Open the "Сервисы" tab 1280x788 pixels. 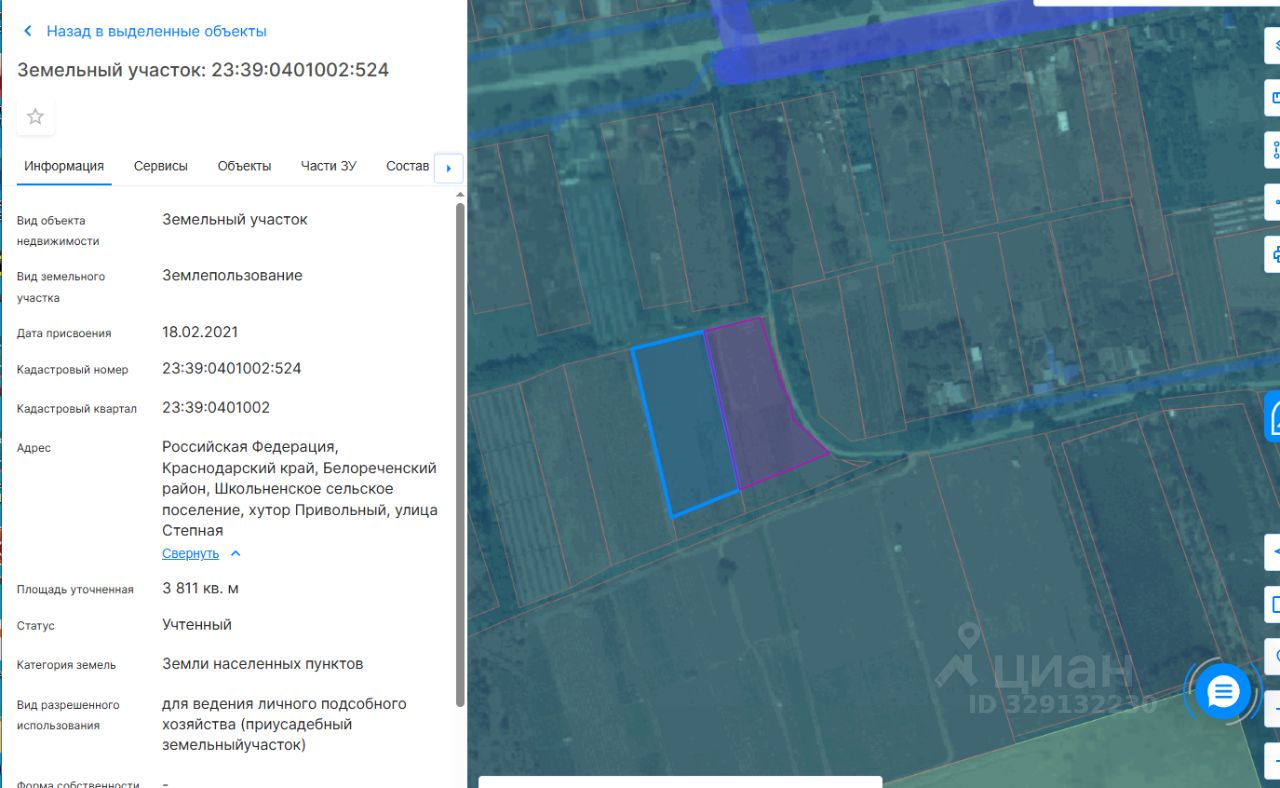click(x=161, y=166)
